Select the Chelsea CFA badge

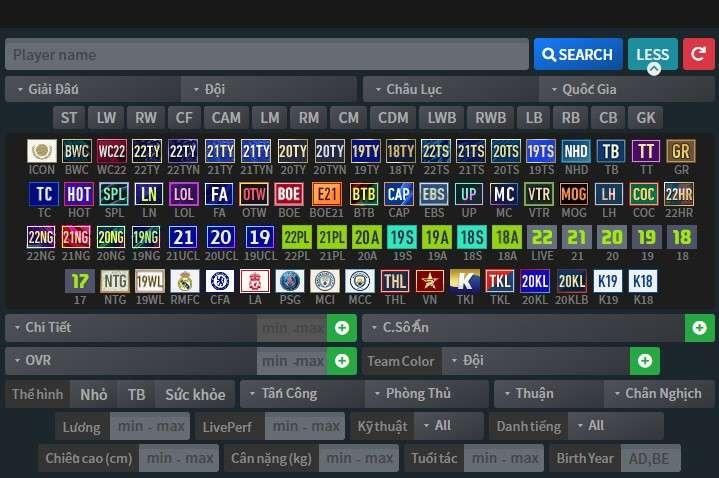[220, 281]
